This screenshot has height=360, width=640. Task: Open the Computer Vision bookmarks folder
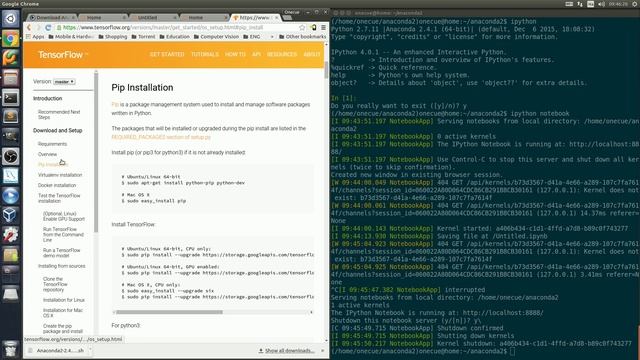point(216,37)
